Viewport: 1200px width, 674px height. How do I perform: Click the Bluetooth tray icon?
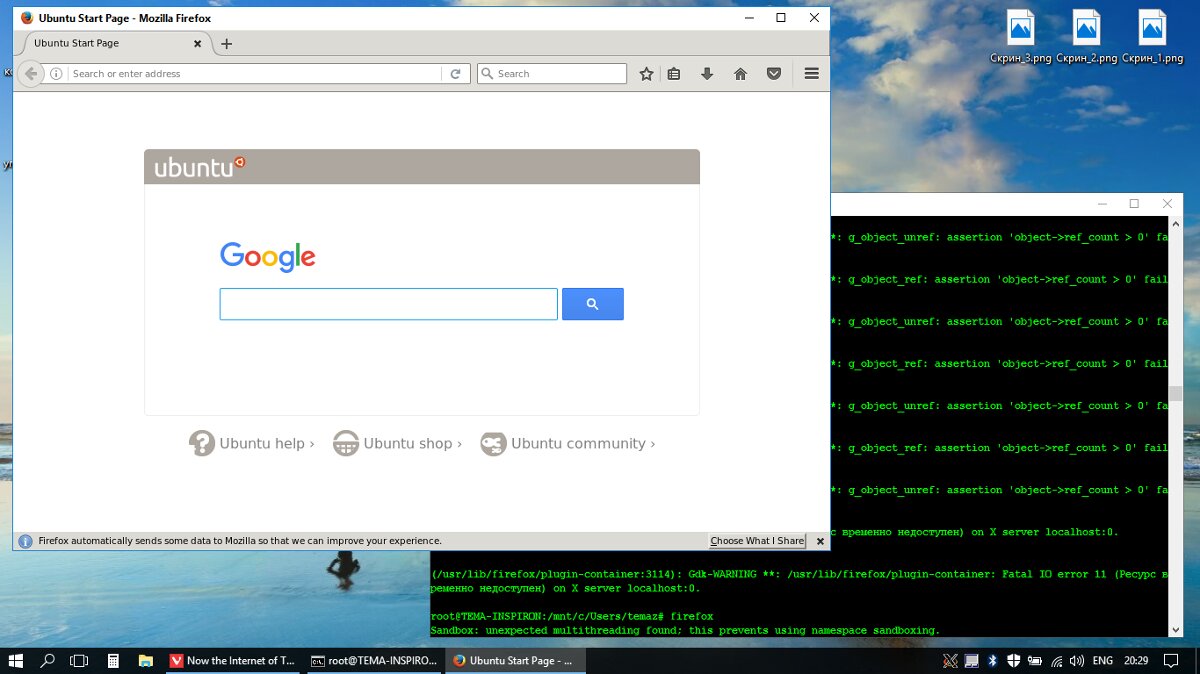tap(993, 661)
